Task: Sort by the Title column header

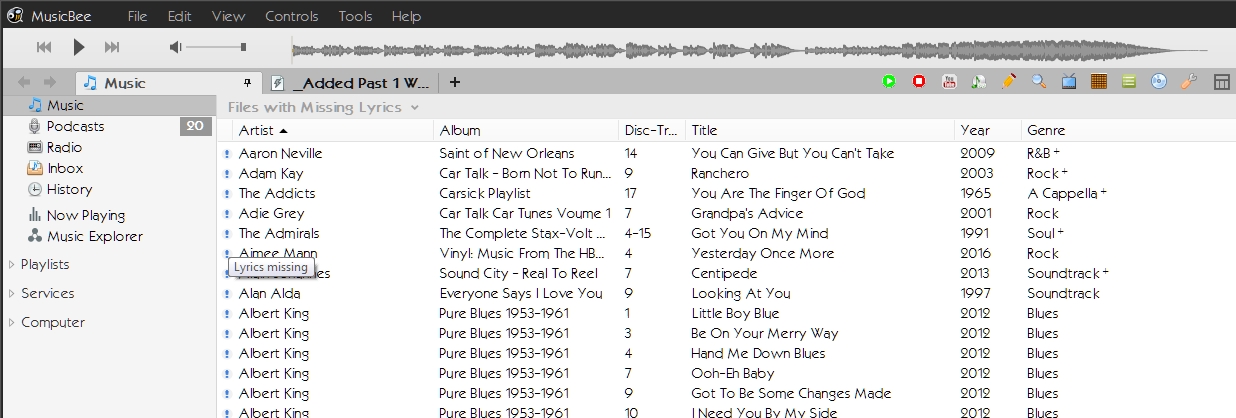Action: (819, 130)
